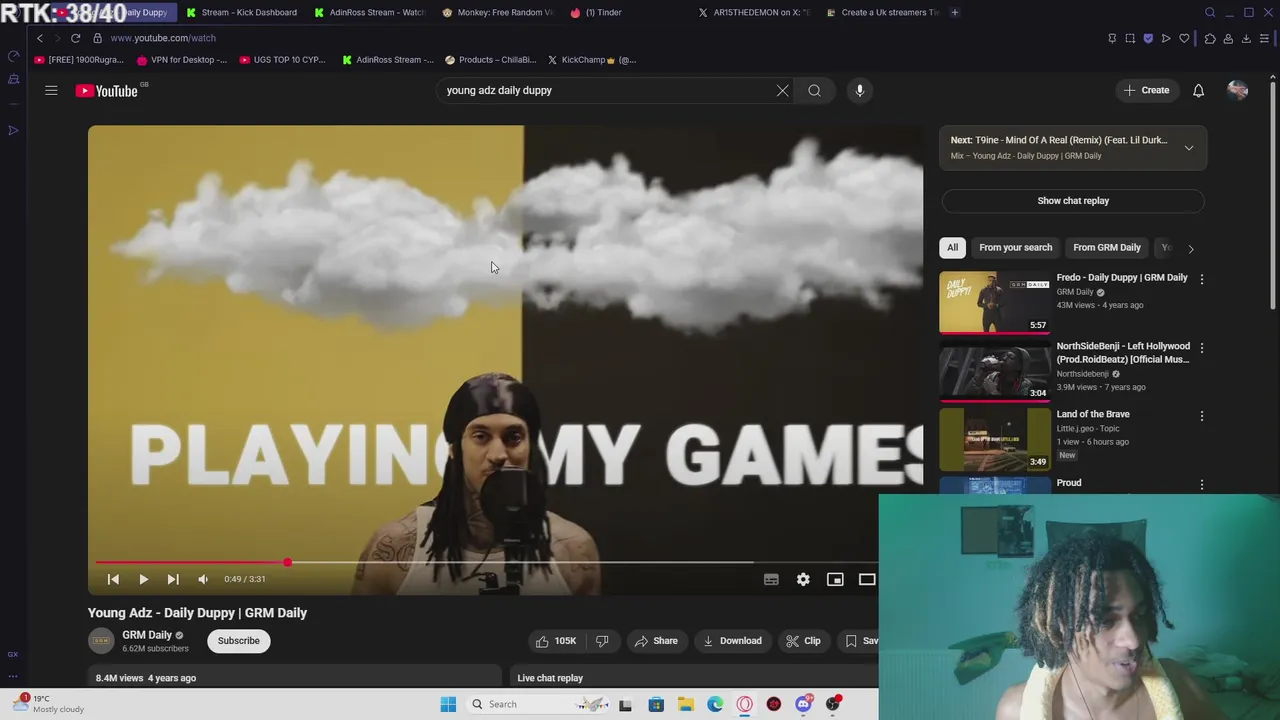This screenshot has height=720, width=1280.
Task: Reload the page
Action: click(75, 38)
